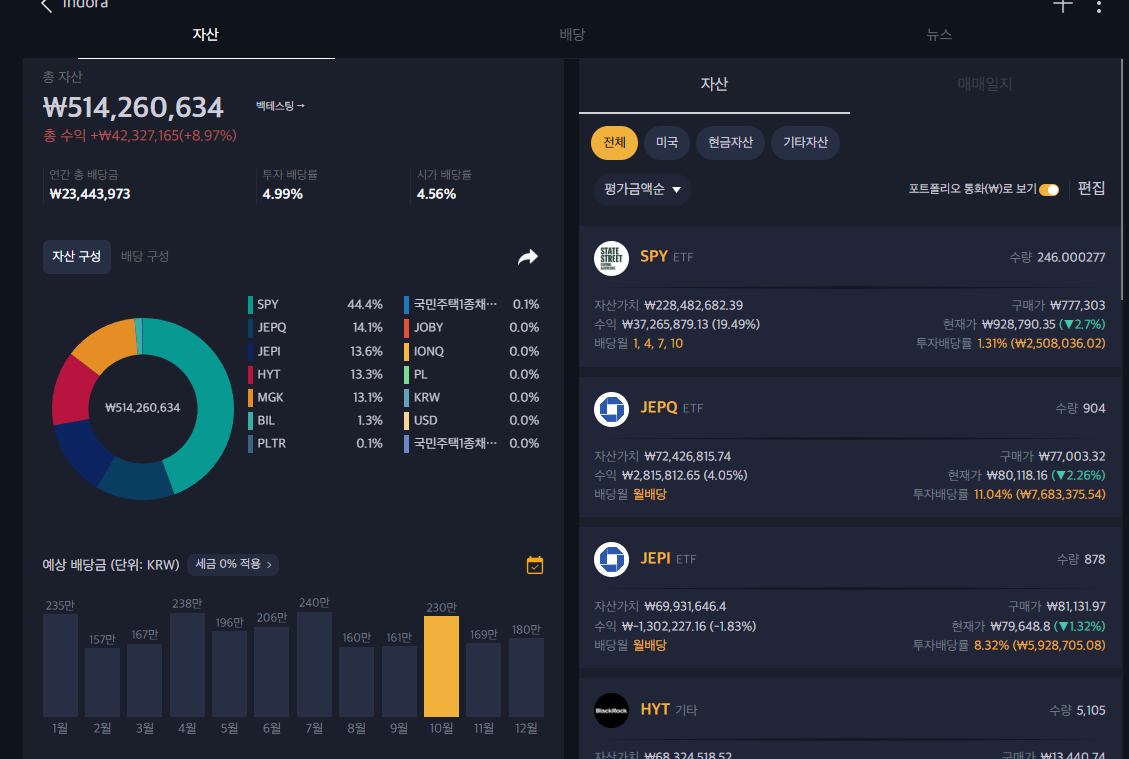Click the JEPQ Chase logo icon
This screenshot has height=759, width=1129.
point(611,409)
